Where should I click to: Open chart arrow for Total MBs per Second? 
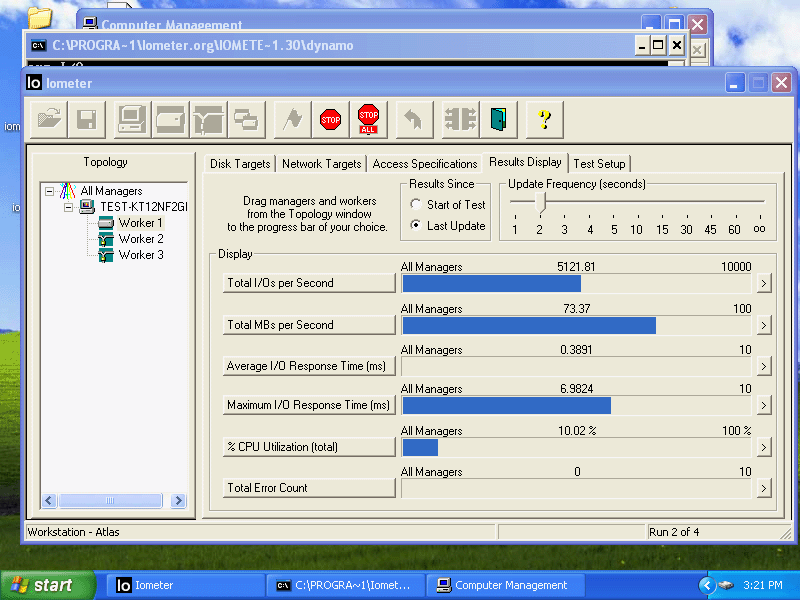(764, 325)
